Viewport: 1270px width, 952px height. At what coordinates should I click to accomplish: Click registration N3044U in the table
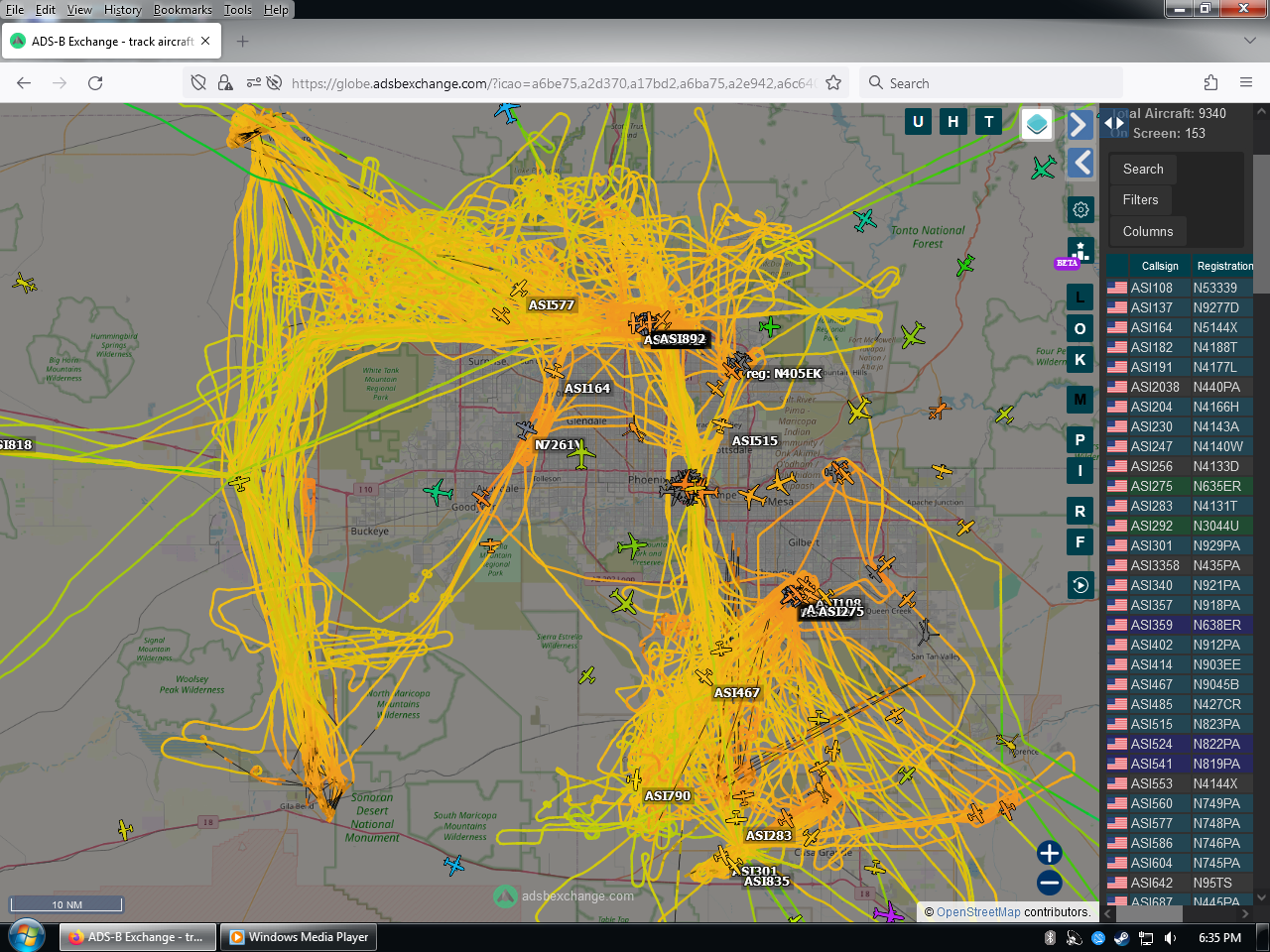pyautogui.click(x=1215, y=526)
